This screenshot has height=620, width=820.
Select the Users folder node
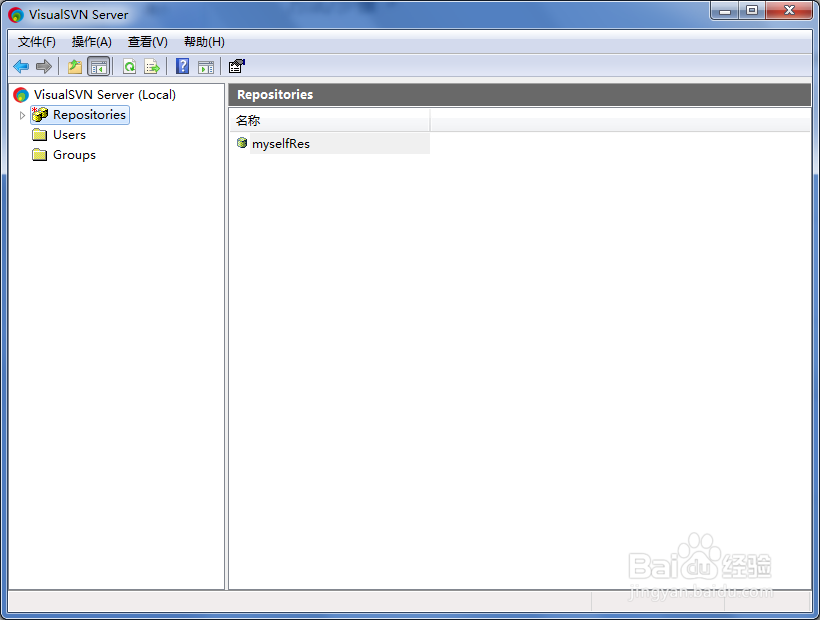(x=69, y=135)
